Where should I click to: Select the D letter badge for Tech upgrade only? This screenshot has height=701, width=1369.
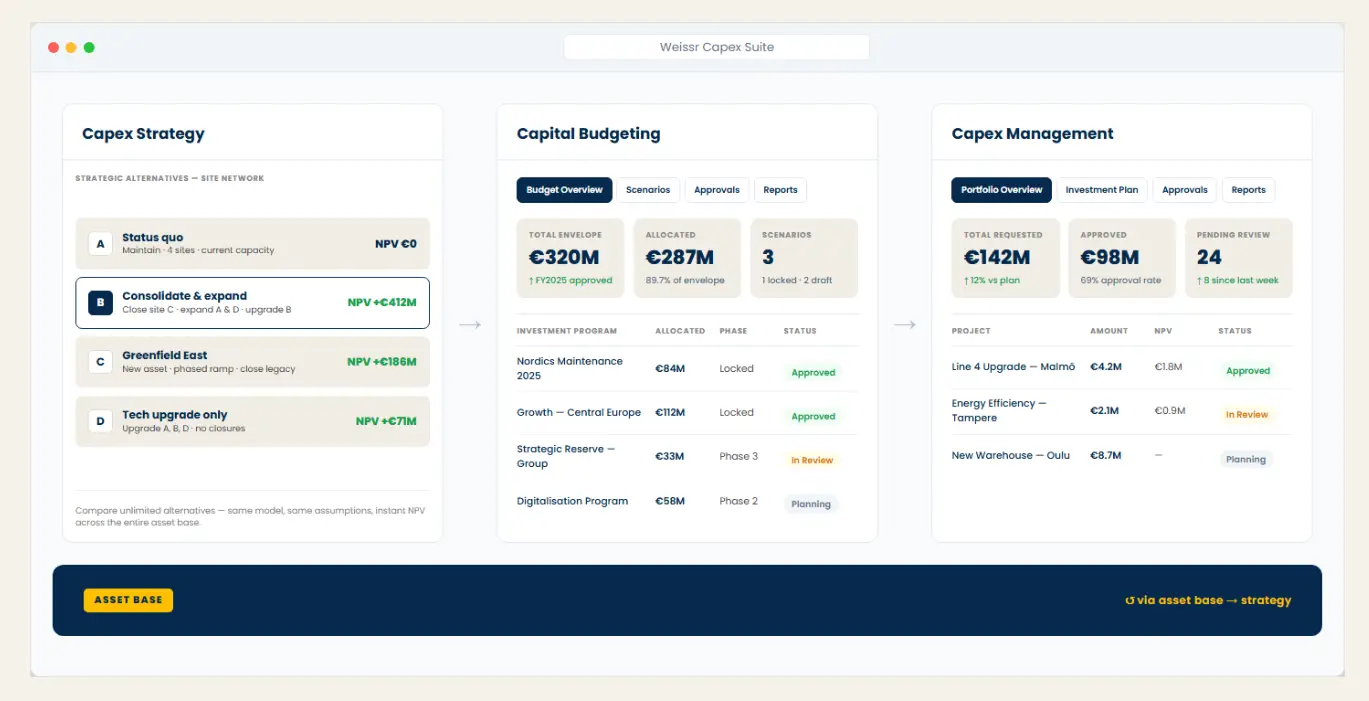(x=100, y=421)
